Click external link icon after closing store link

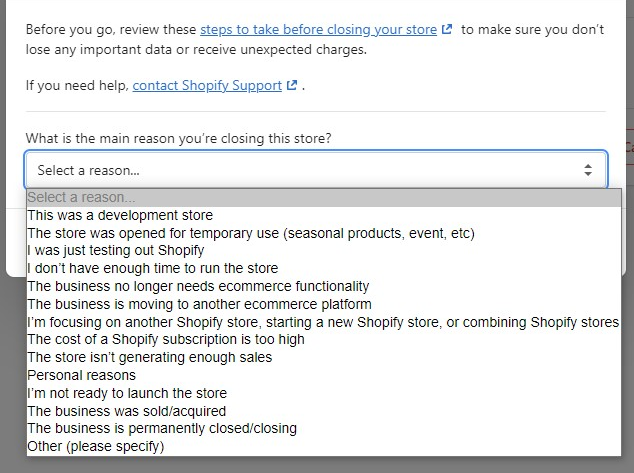pyautogui.click(x=447, y=29)
